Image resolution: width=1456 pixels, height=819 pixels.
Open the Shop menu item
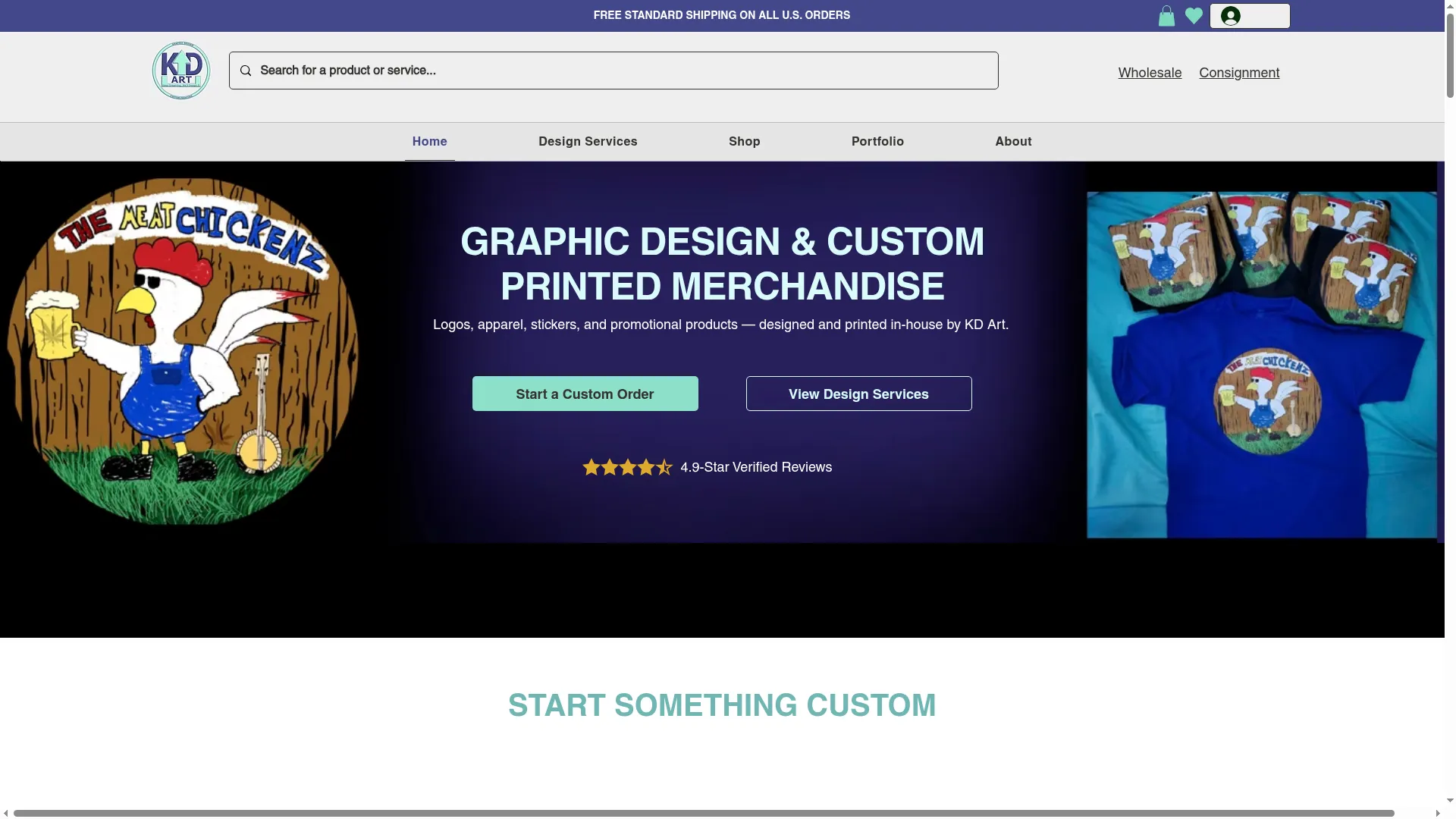(x=745, y=142)
